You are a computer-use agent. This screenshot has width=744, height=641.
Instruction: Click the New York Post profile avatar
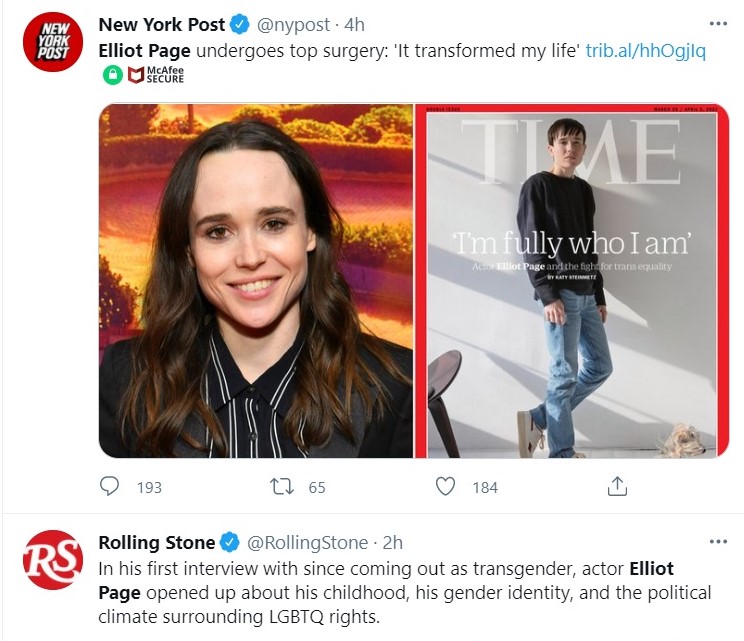[53, 42]
